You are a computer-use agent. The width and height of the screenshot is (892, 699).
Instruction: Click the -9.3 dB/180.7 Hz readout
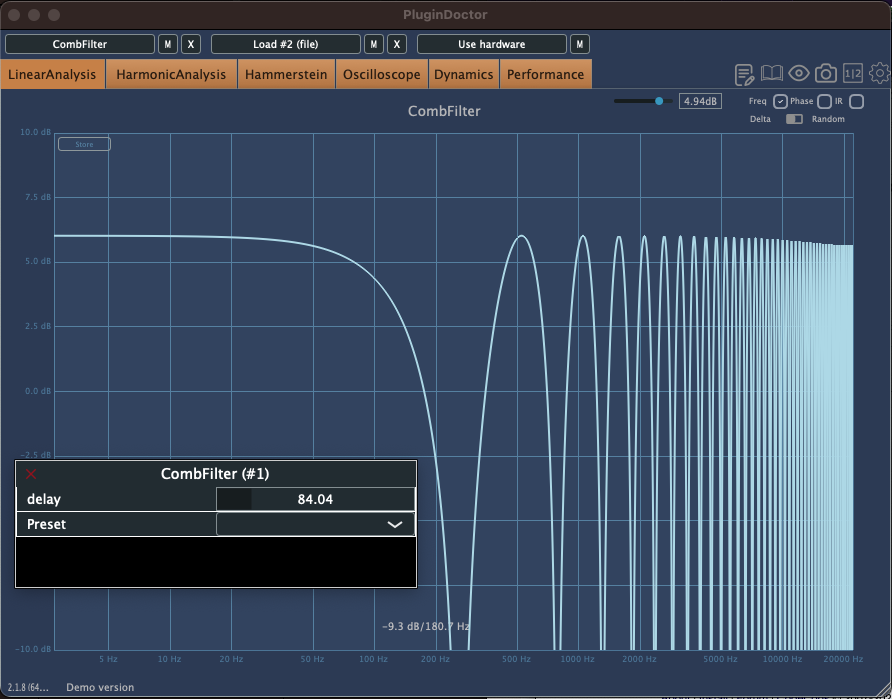click(426, 626)
